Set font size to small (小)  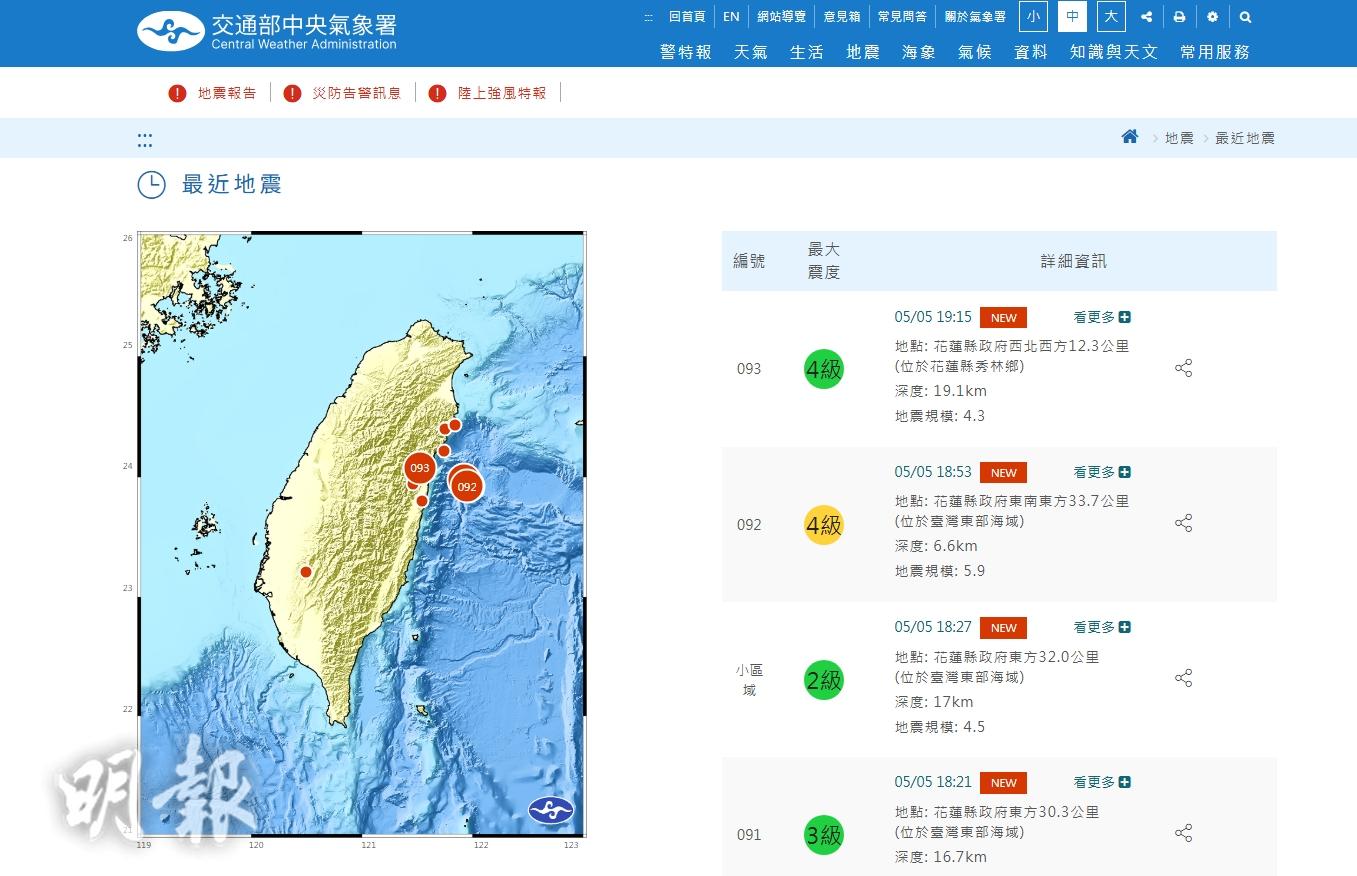pyautogui.click(x=1033, y=17)
